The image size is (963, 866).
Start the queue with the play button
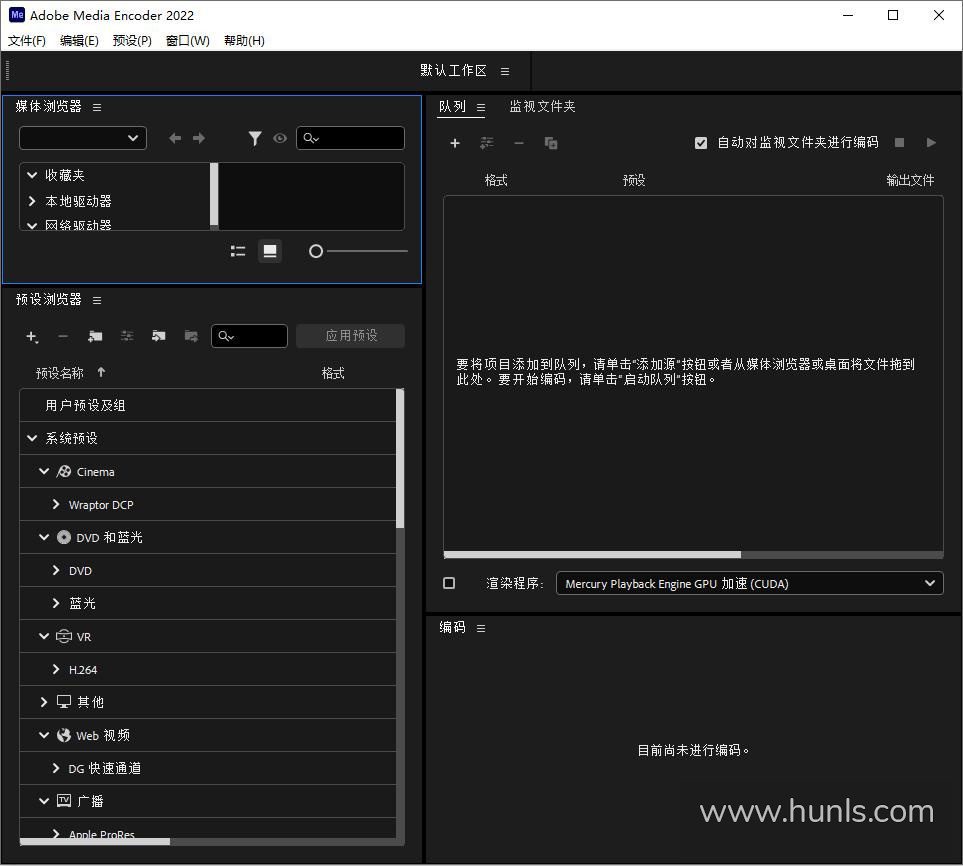(931, 142)
